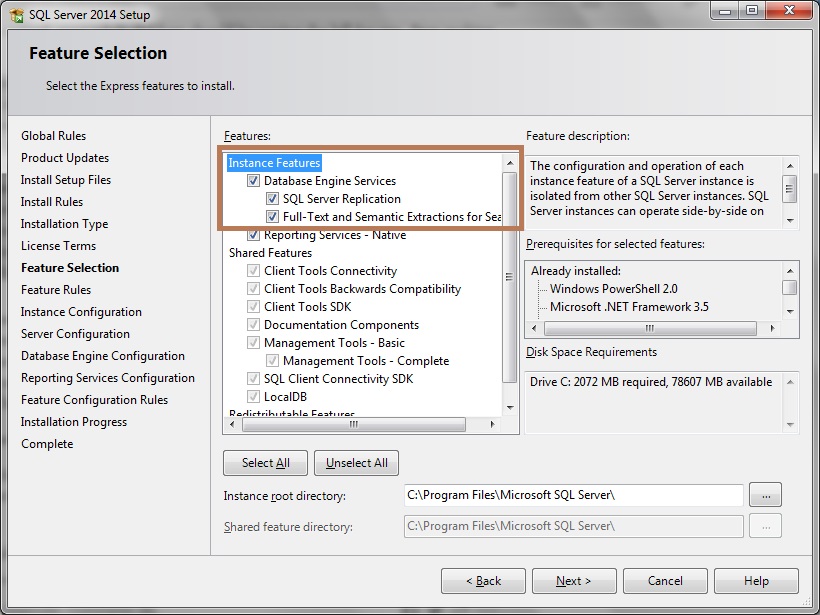Click down arrow in Disk Space scrollbar
The height and width of the screenshot is (615, 820).
(x=790, y=425)
